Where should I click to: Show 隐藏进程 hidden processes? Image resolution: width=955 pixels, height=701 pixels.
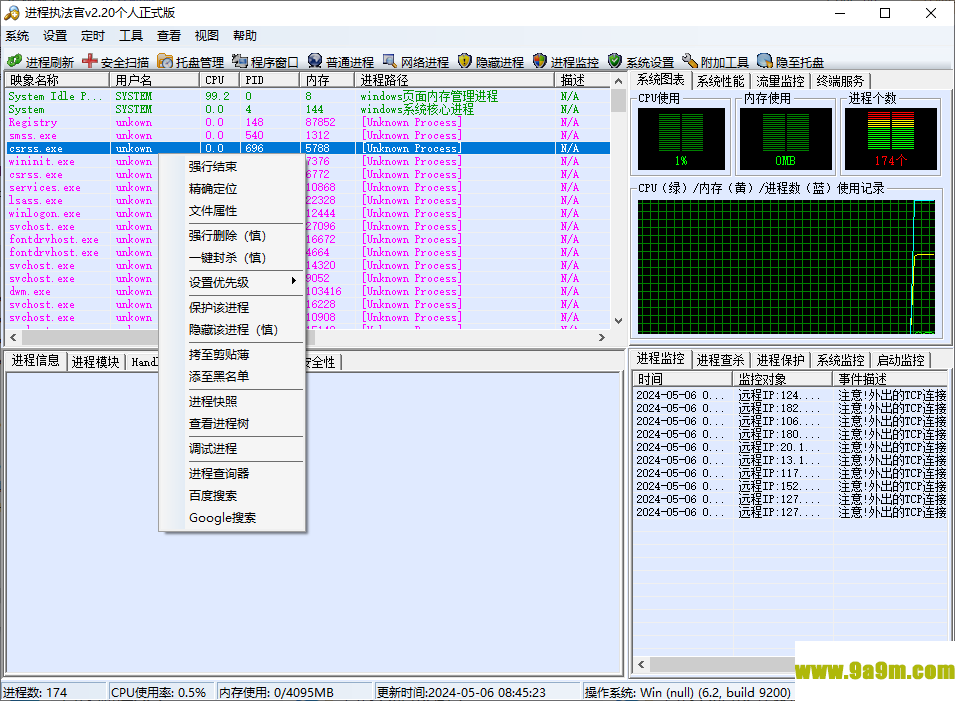pyautogui.click(x=491, y=62)
